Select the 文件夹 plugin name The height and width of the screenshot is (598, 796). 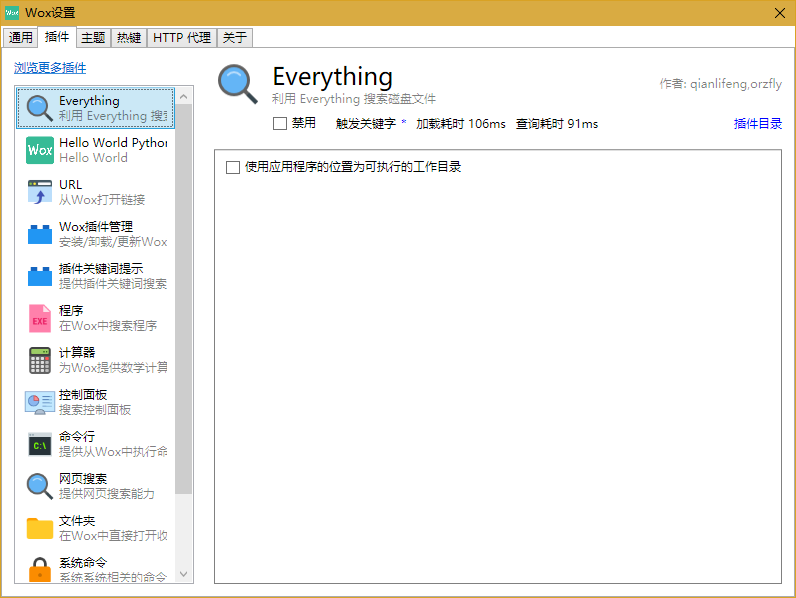(x=77, y=521)
